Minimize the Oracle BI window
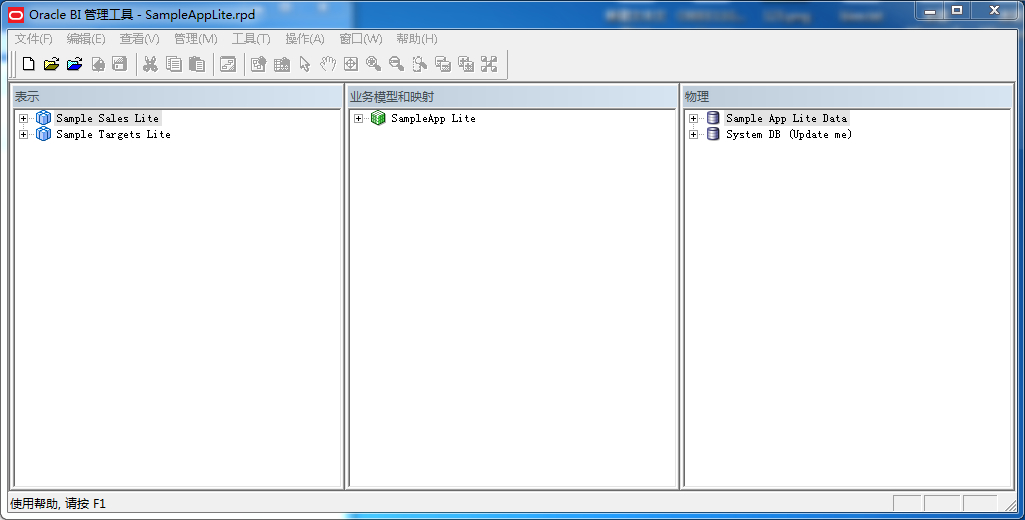This screenshot has width=1025, height=520. pyautogui.click(x=930, y=10)
